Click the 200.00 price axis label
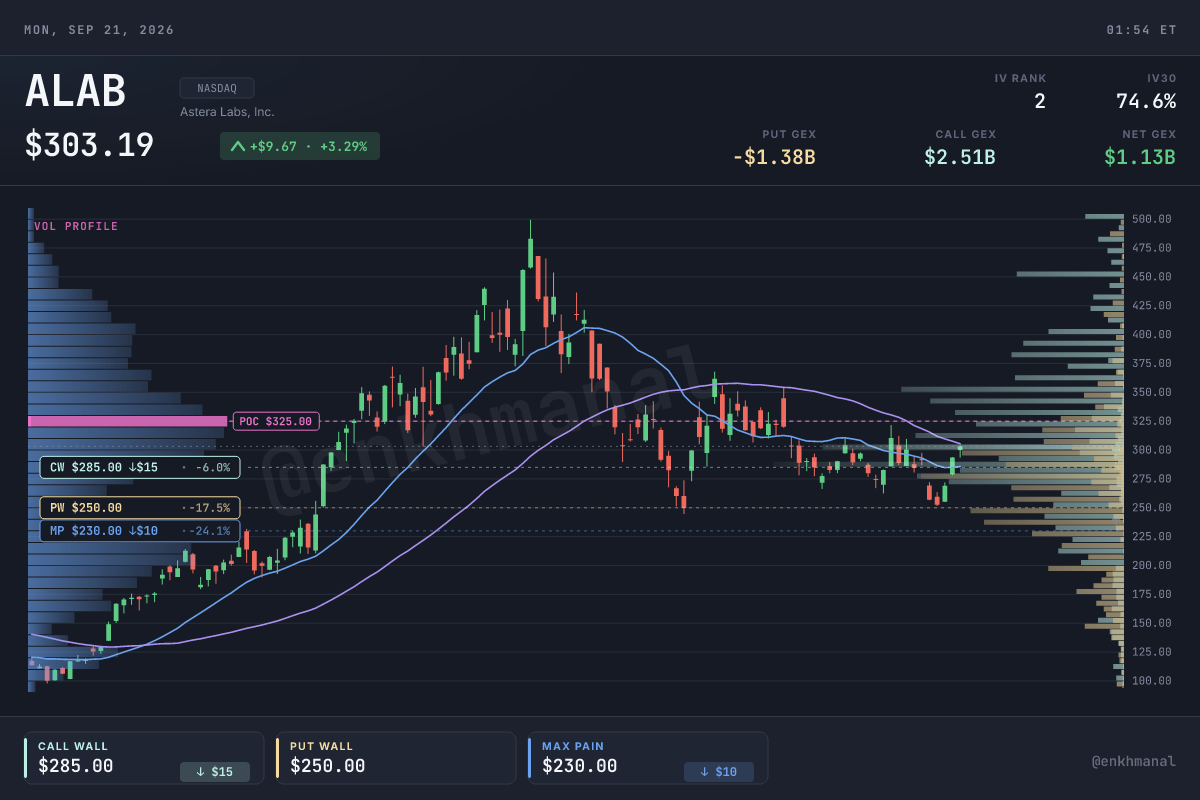The height and width of the screenshot is (800, 1200). 1152,565
